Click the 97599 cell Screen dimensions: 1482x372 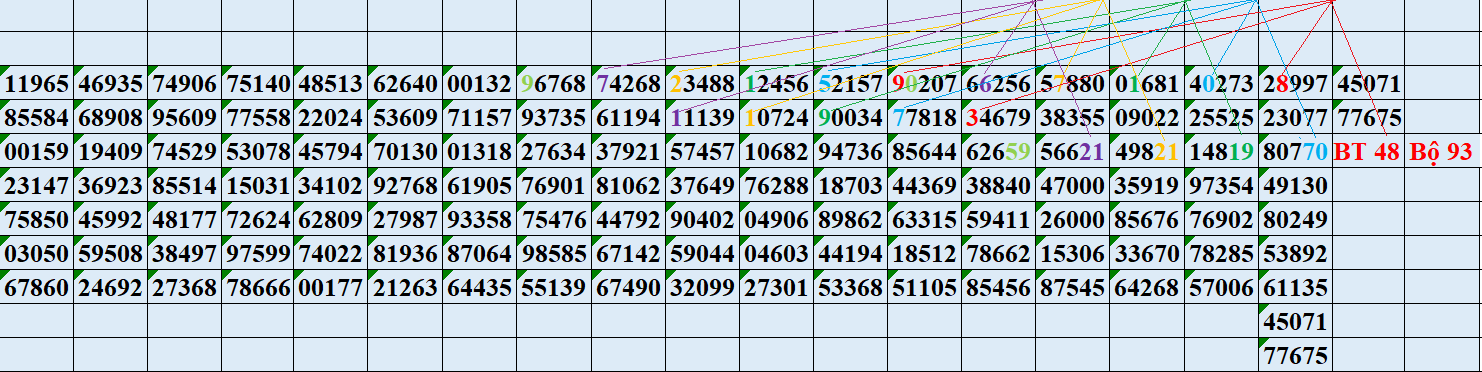click(x=259, y=254)
